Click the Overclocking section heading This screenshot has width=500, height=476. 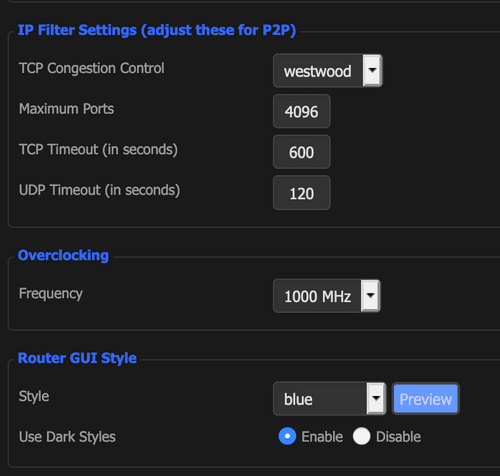pyautogui.click(x=63, y=255)
